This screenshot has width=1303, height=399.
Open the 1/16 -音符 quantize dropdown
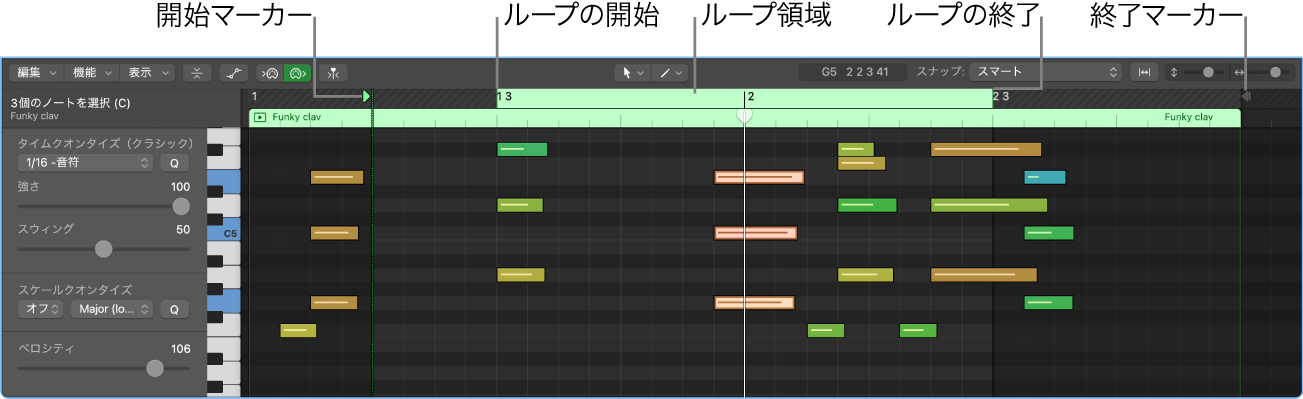(x=85, y=162)
